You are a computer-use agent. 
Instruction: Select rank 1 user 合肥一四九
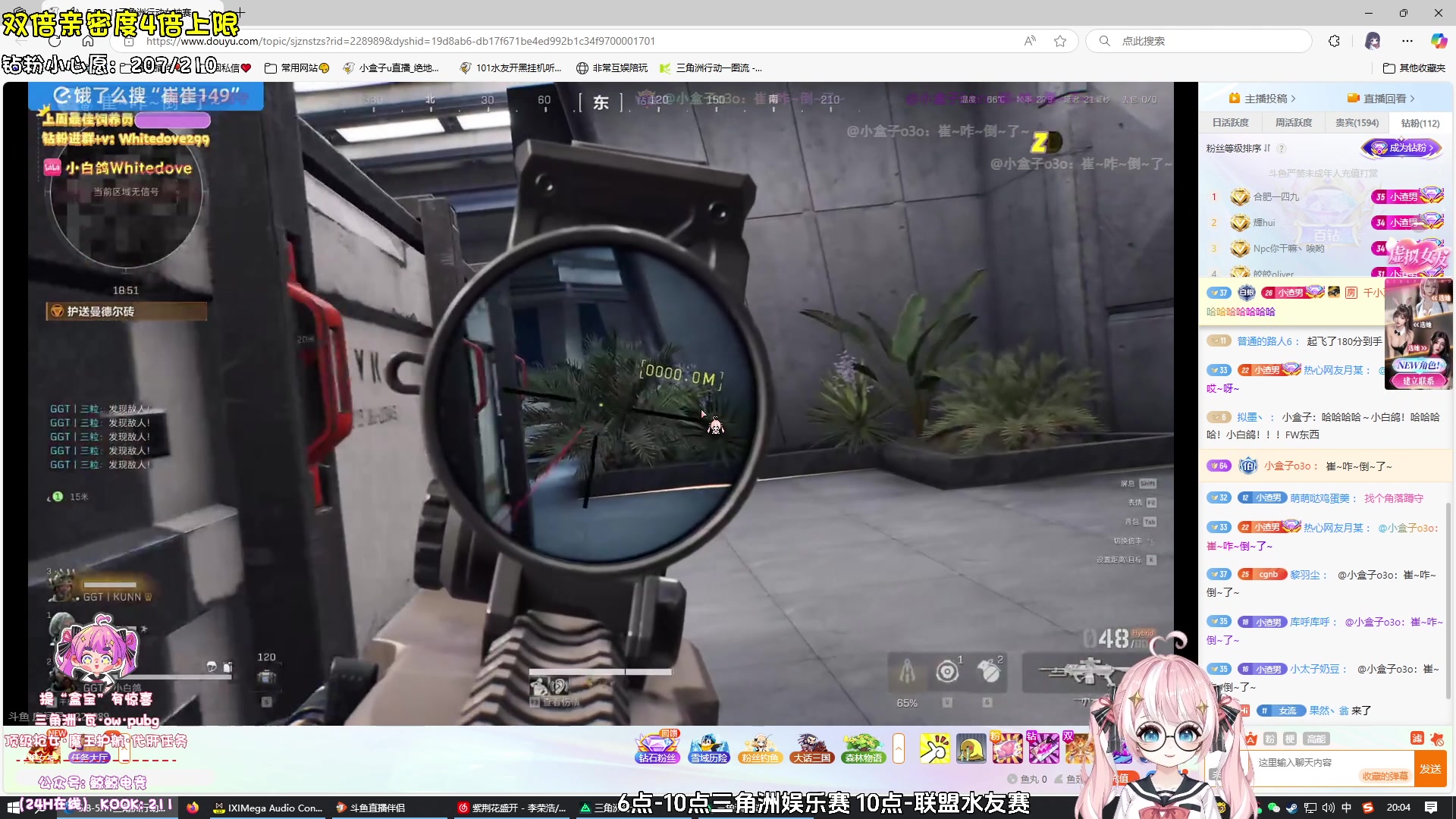coord(1276,197)
